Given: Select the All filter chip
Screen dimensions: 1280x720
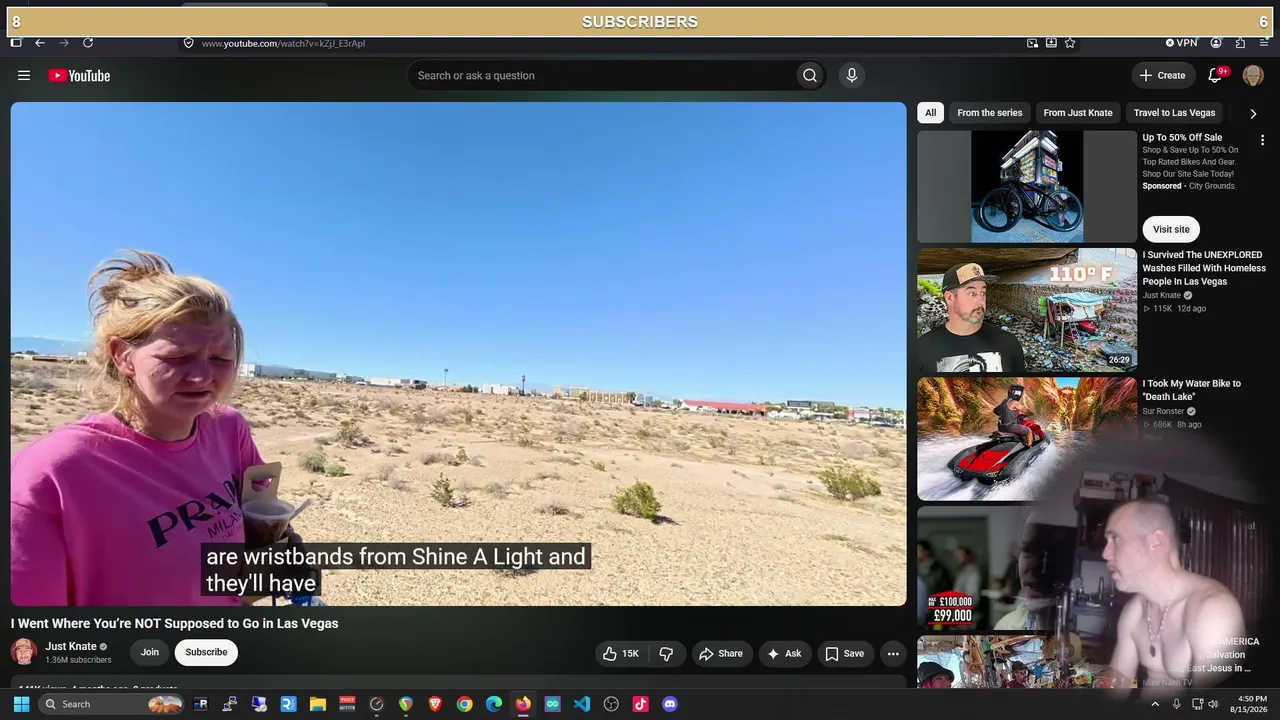Looking at the screenshot, I should (x=930, y=113).
